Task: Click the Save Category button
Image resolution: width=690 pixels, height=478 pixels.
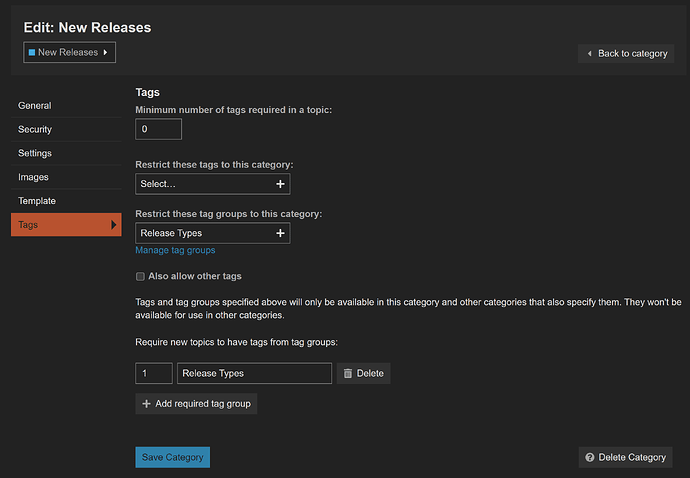Action: [x=172, y=457]
